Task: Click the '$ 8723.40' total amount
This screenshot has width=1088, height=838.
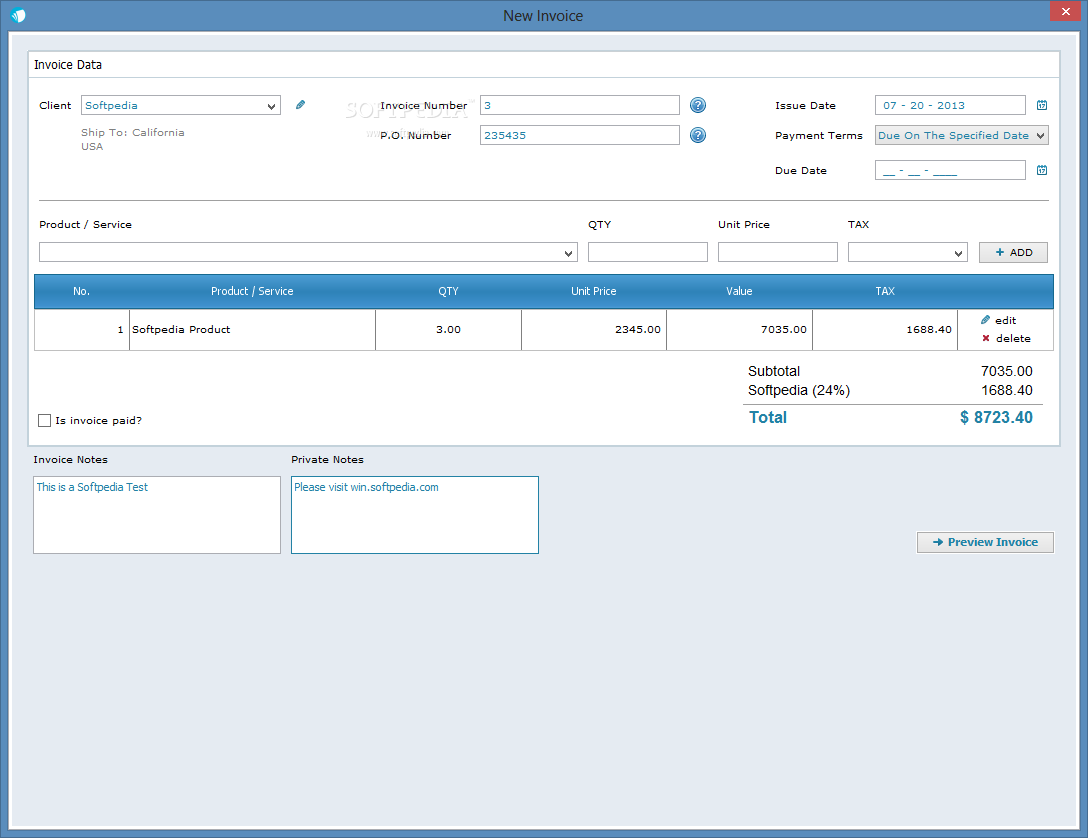Action: click(x=996, y=418)
